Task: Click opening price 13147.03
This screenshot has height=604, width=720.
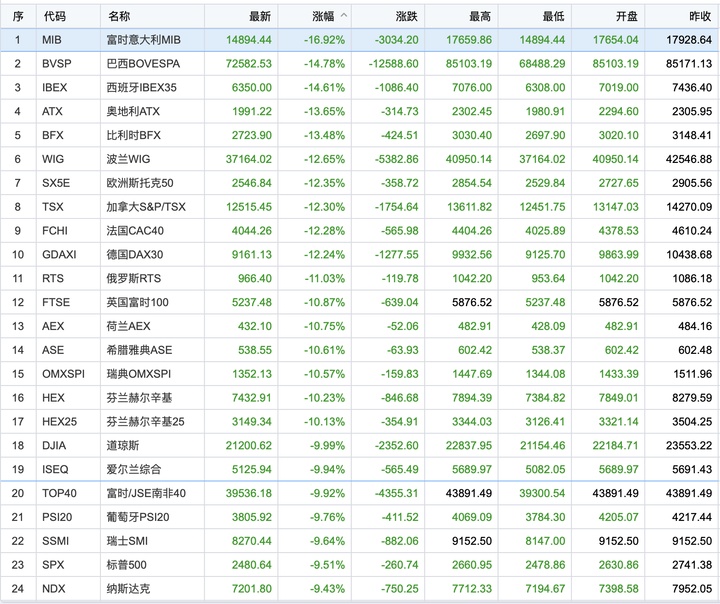Action: (615, 207)
